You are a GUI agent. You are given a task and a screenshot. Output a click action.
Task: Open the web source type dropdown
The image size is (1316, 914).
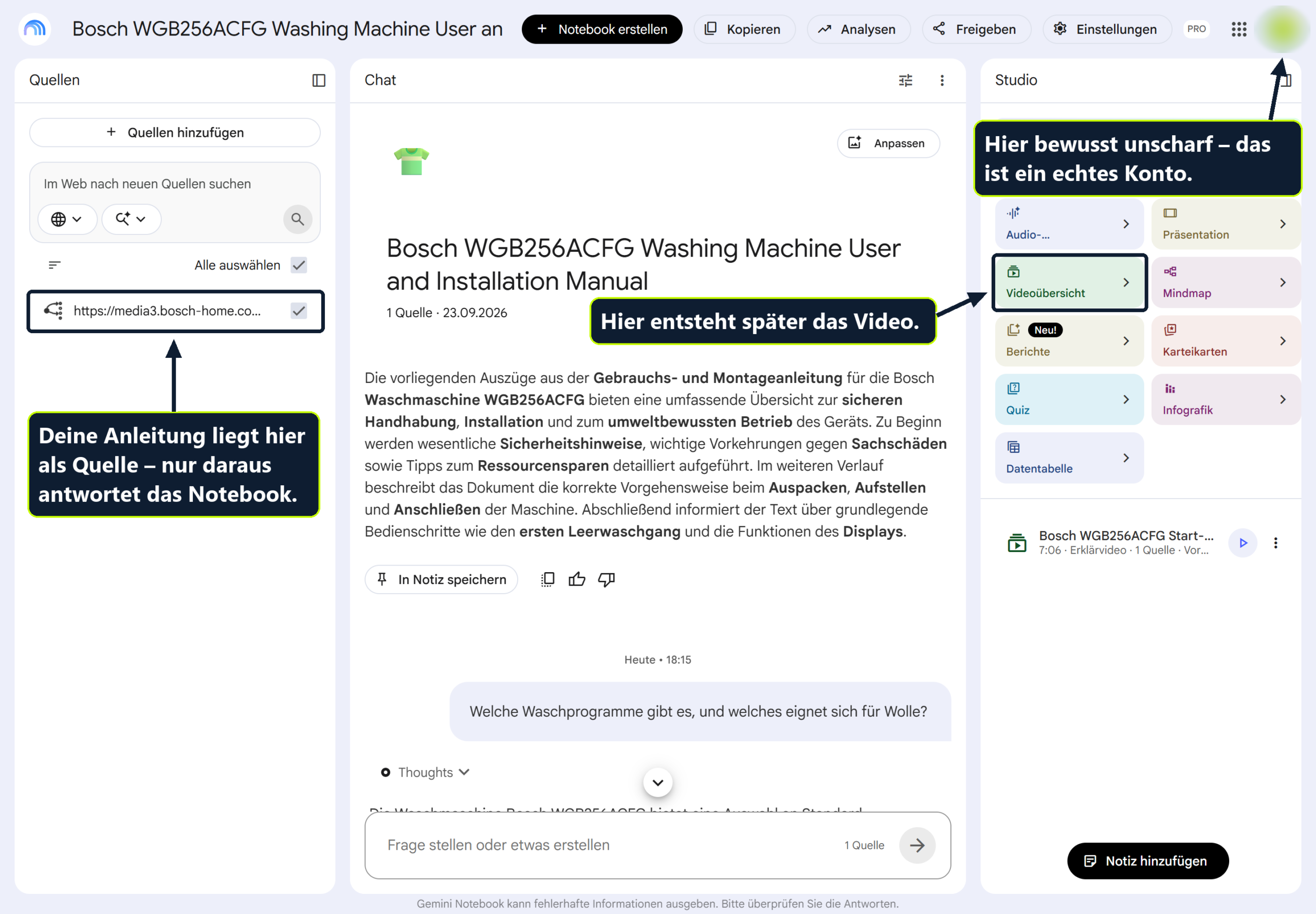67,219
